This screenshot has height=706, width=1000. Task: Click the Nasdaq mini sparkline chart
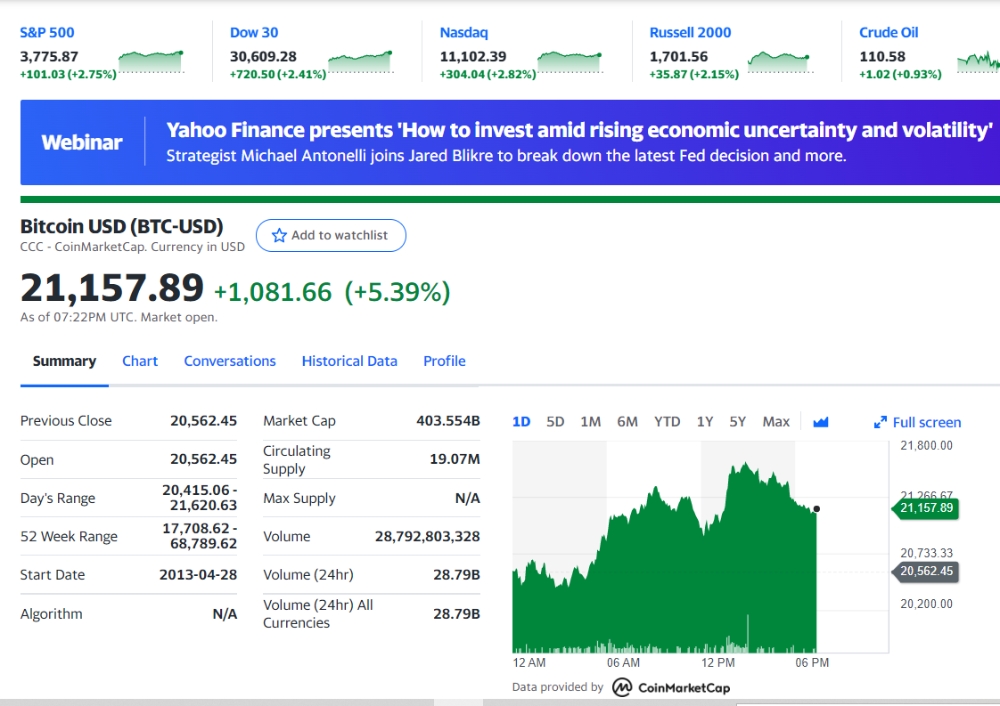(570, 63)
